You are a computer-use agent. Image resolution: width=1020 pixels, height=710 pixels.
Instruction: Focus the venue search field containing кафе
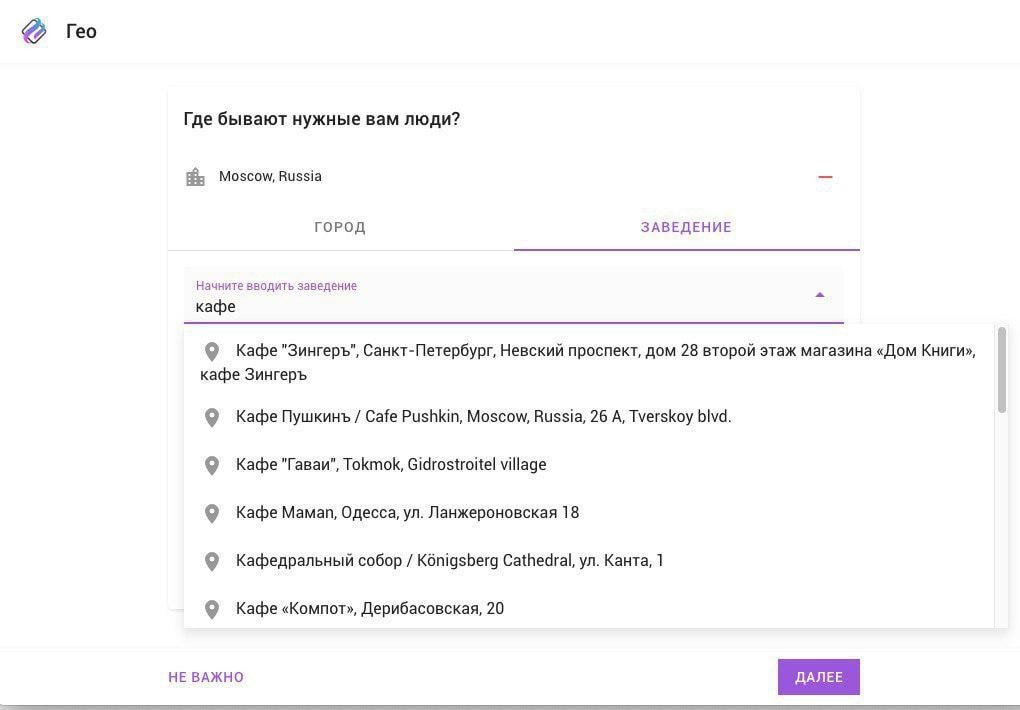(x=513, y=295)
